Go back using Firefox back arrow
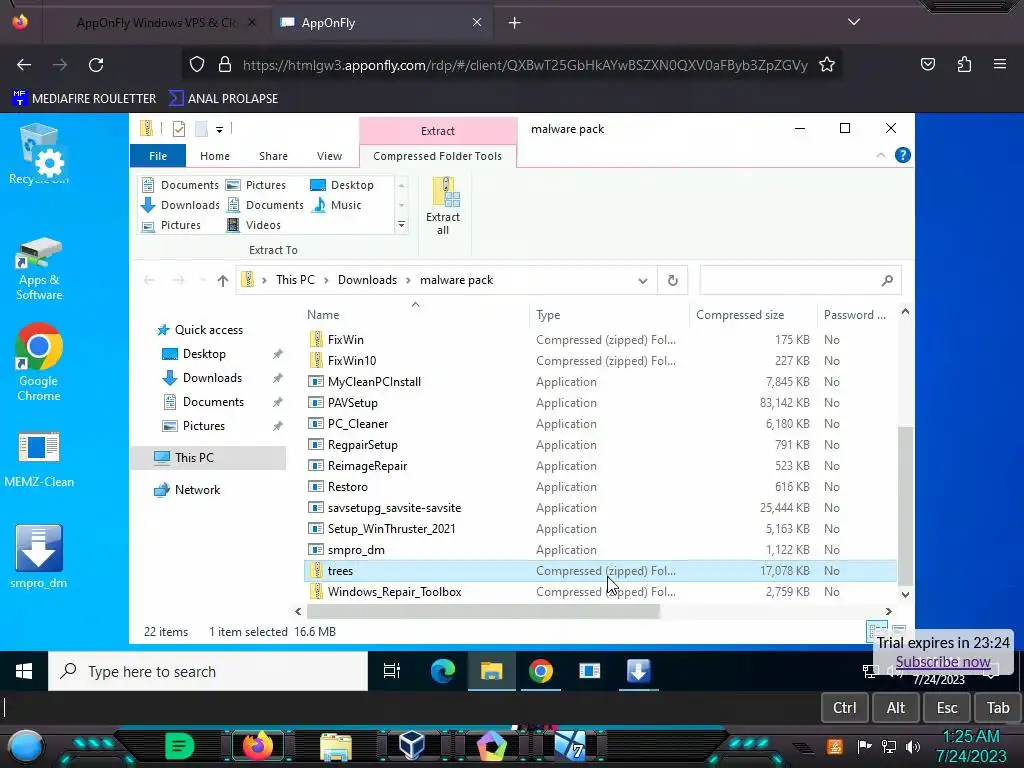This screenshot has height=768, width=1024. tap(24, 65)
